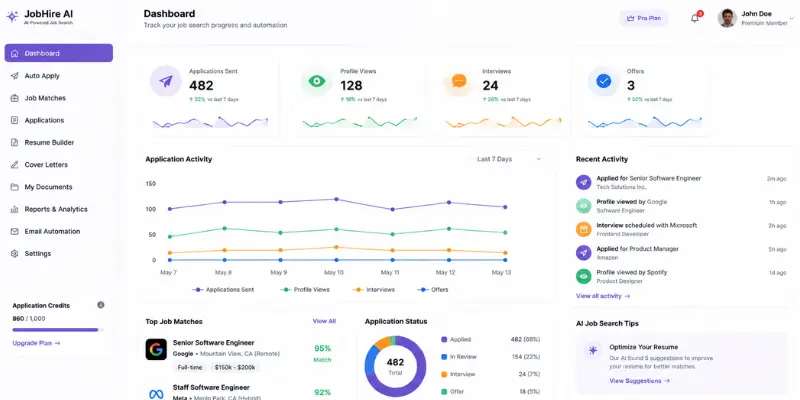Viewport: 800px width, 400px height.
Task: Click the My Documents folder icon
Action: coord(14,187)
